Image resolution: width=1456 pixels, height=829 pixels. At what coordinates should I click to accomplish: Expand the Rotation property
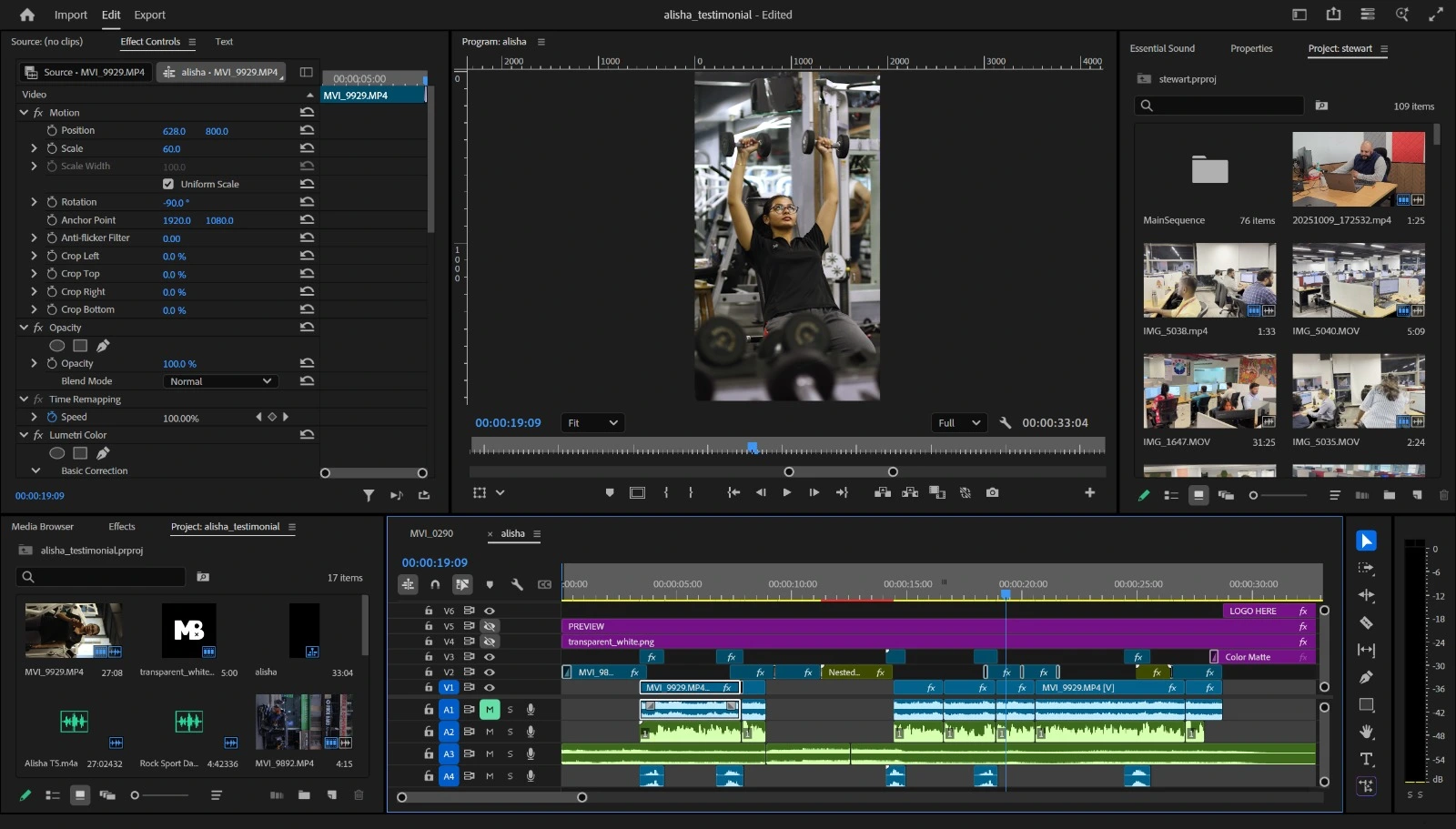pos(35,202)
